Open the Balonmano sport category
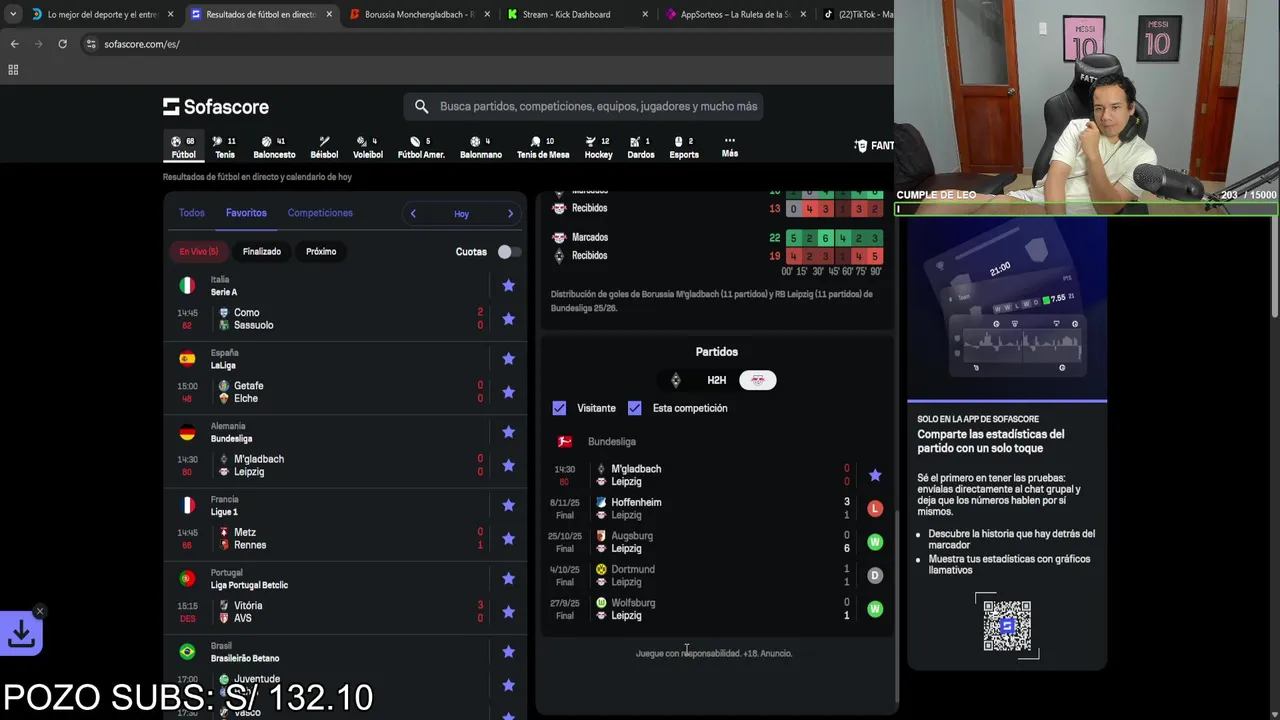 (481, 147)
